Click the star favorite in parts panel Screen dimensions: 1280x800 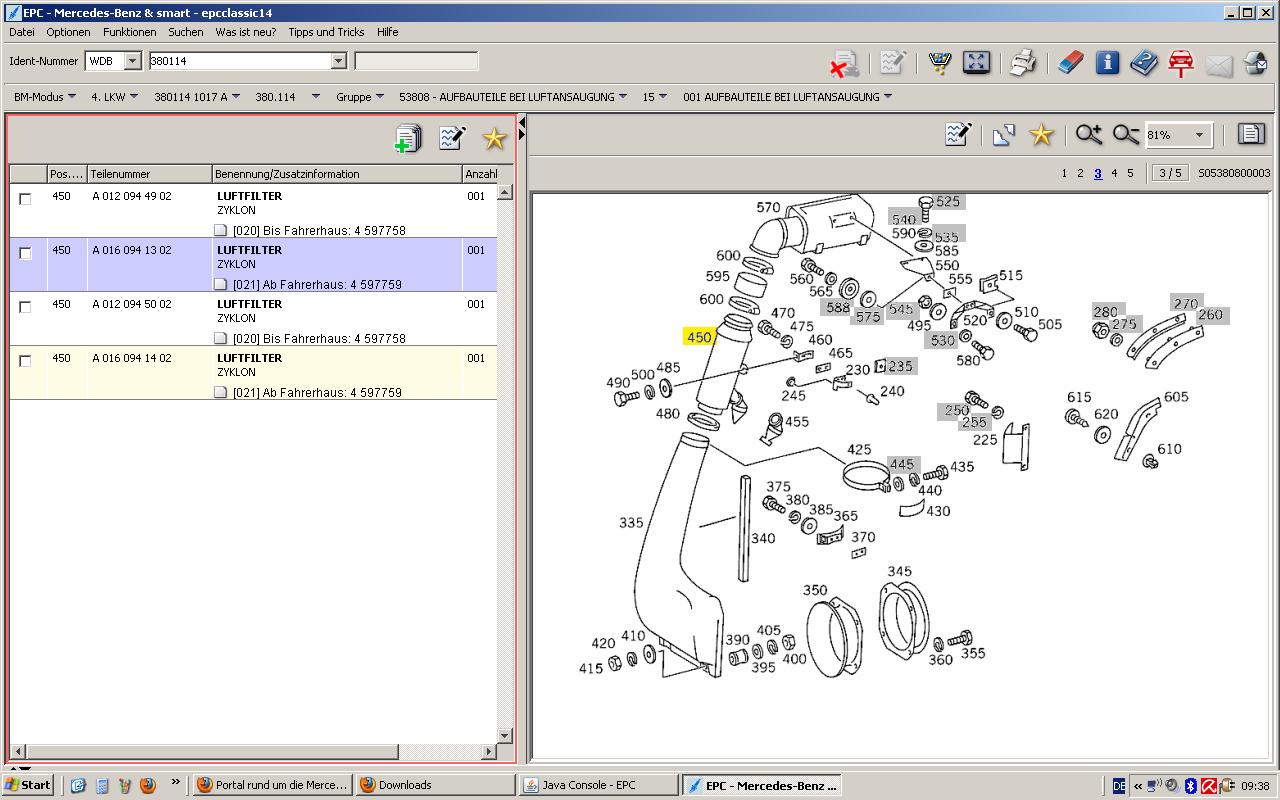click(x=495, y=138)
